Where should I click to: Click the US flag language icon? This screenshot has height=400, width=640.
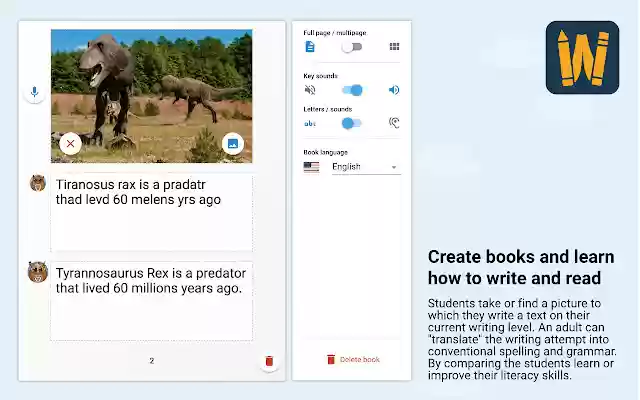[x=311, y=167]
